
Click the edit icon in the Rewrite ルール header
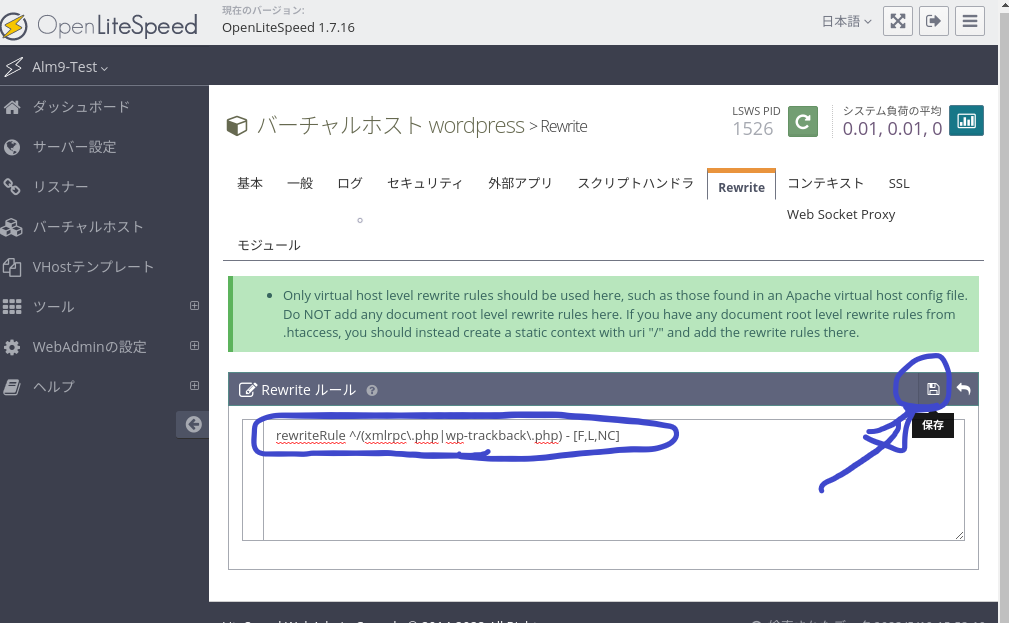point(248,390)
